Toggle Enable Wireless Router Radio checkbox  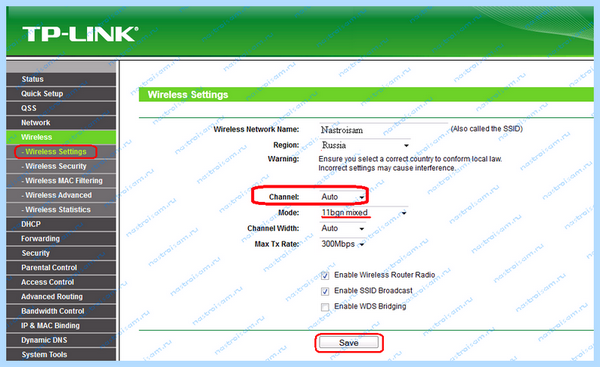(325, 276)
